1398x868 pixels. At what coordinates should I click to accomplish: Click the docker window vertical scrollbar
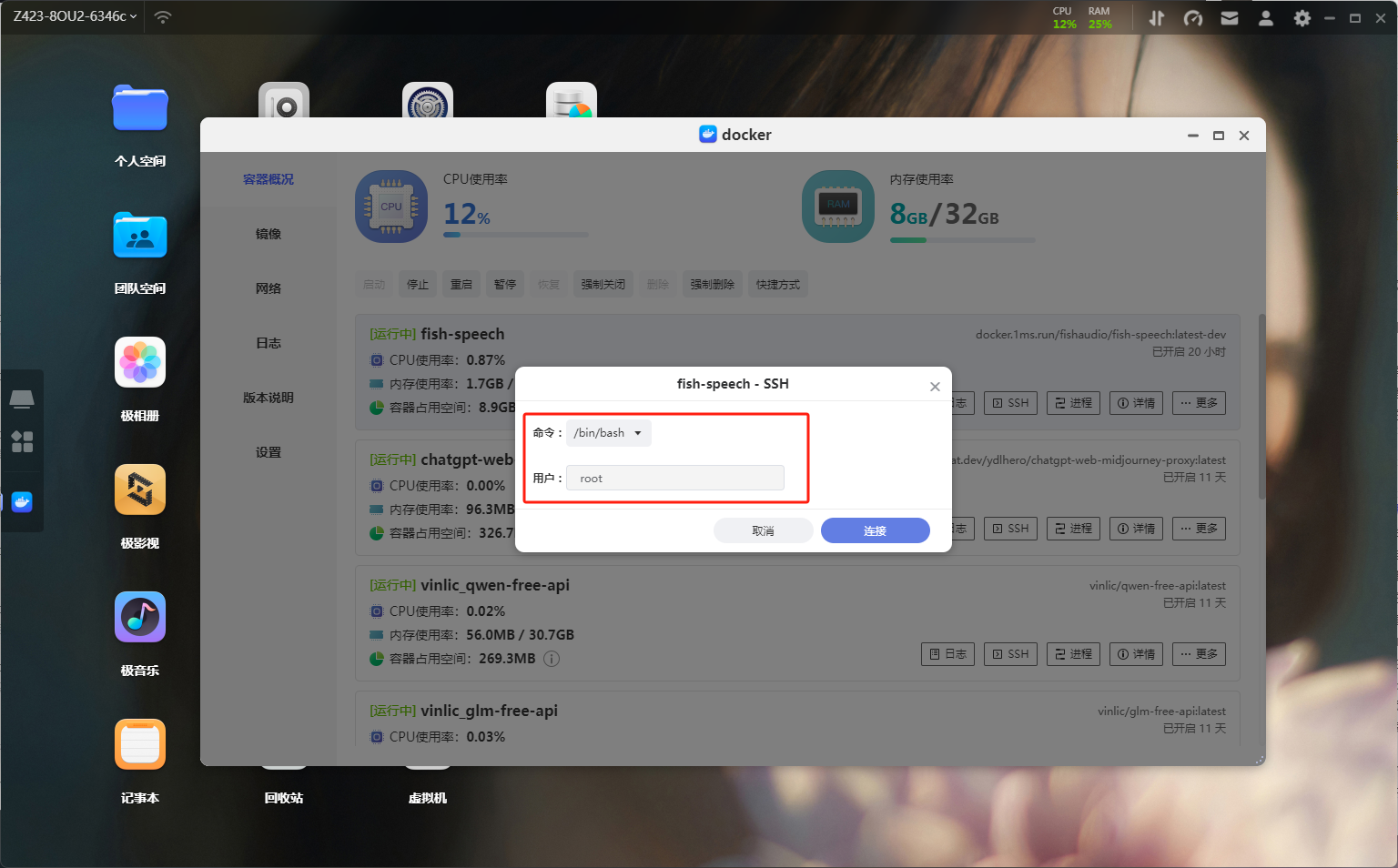tap(1261, 407)
